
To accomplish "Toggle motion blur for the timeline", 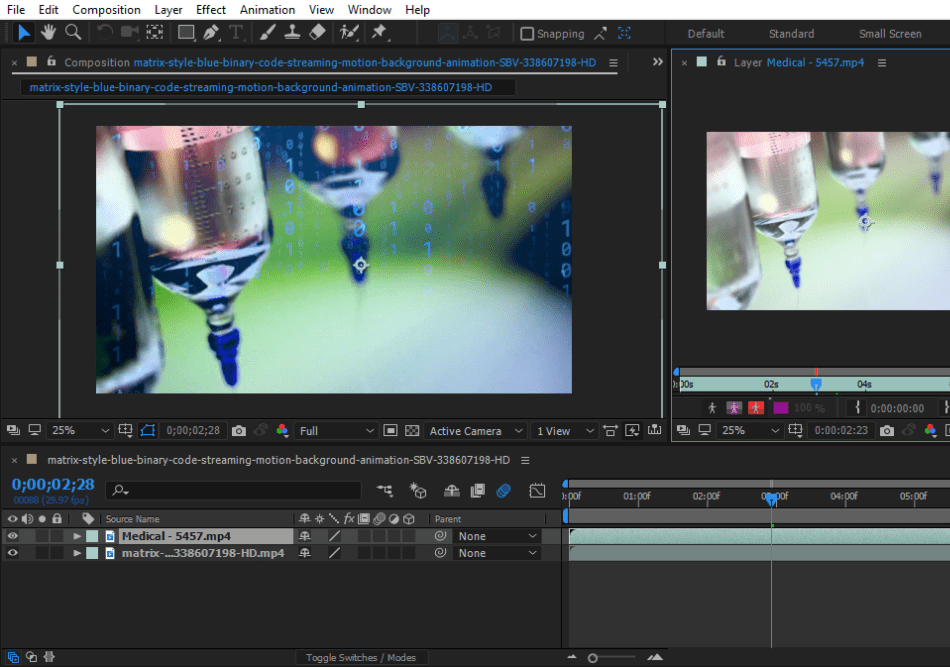I will pos(503,490).
